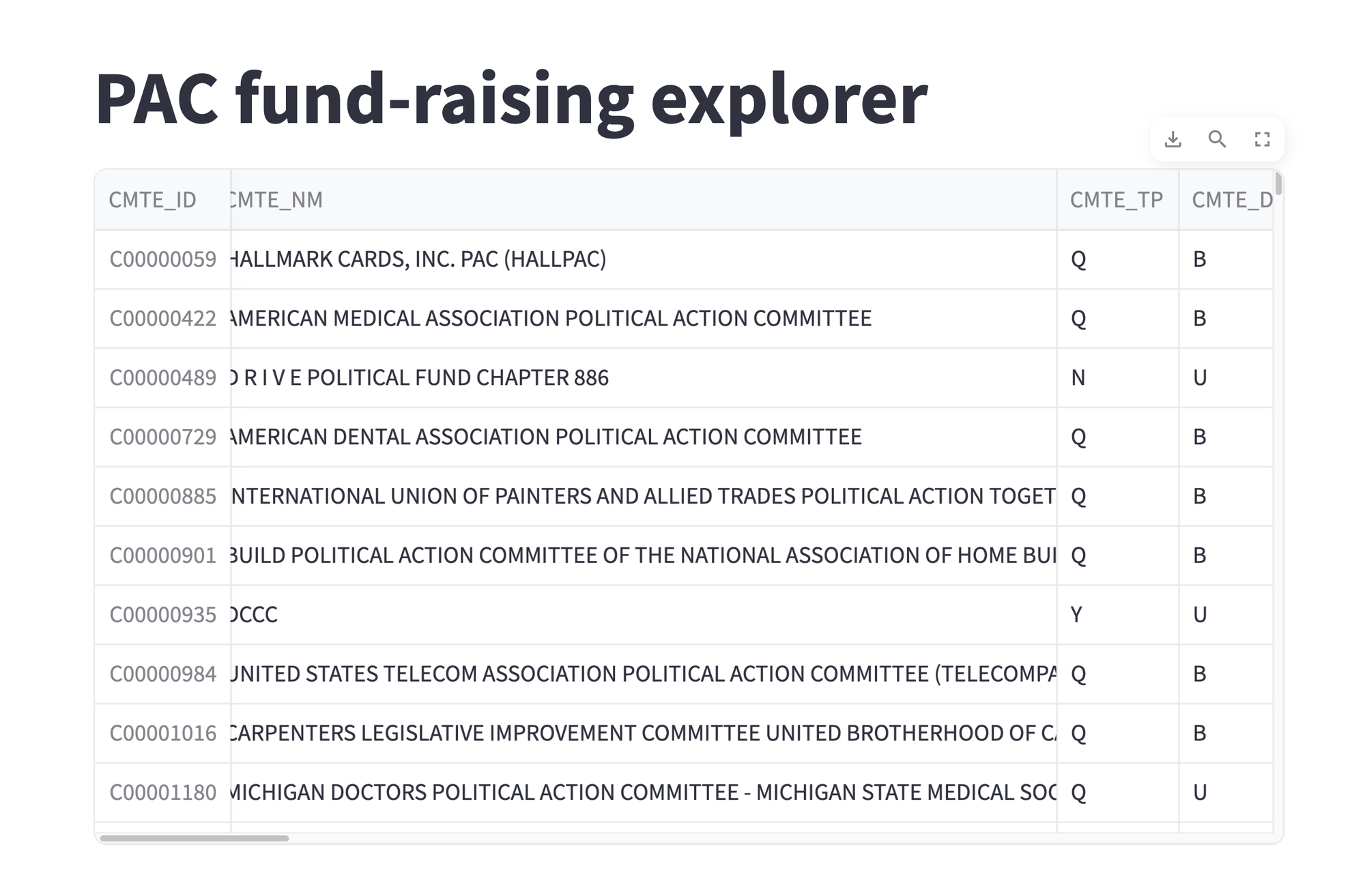Select the committee type cell in DCCC row
This screenshot has width=1365, height=896.
point(1077,615)
